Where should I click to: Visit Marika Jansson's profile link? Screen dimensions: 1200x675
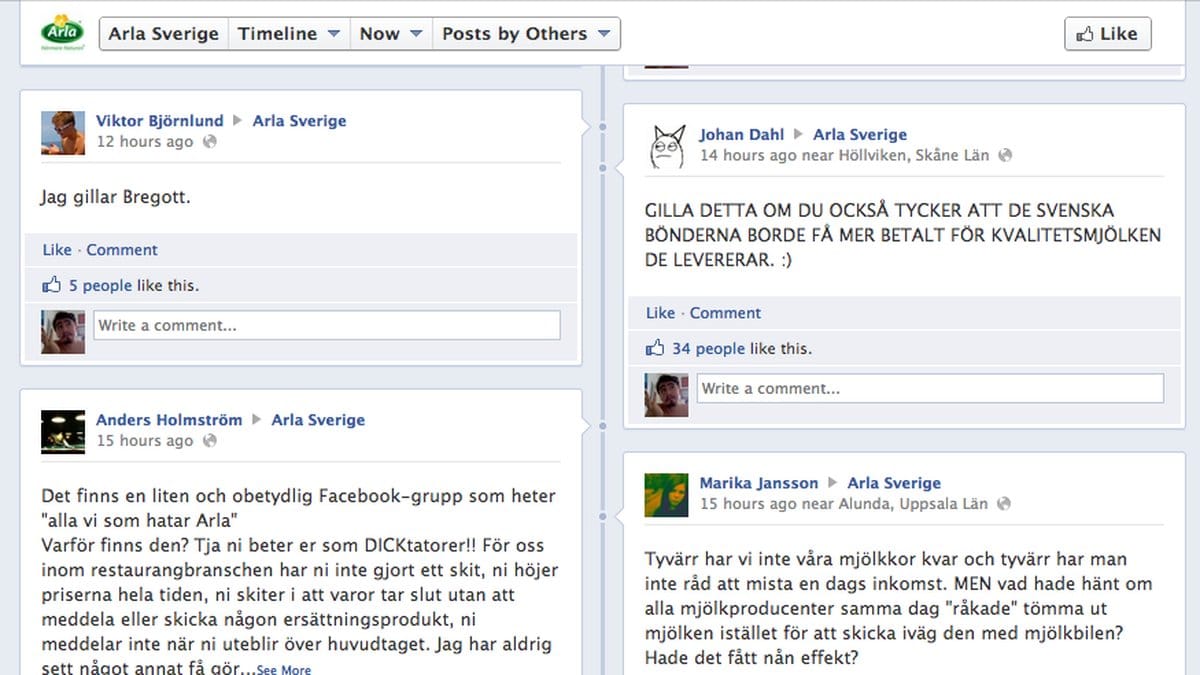(759, 483)
